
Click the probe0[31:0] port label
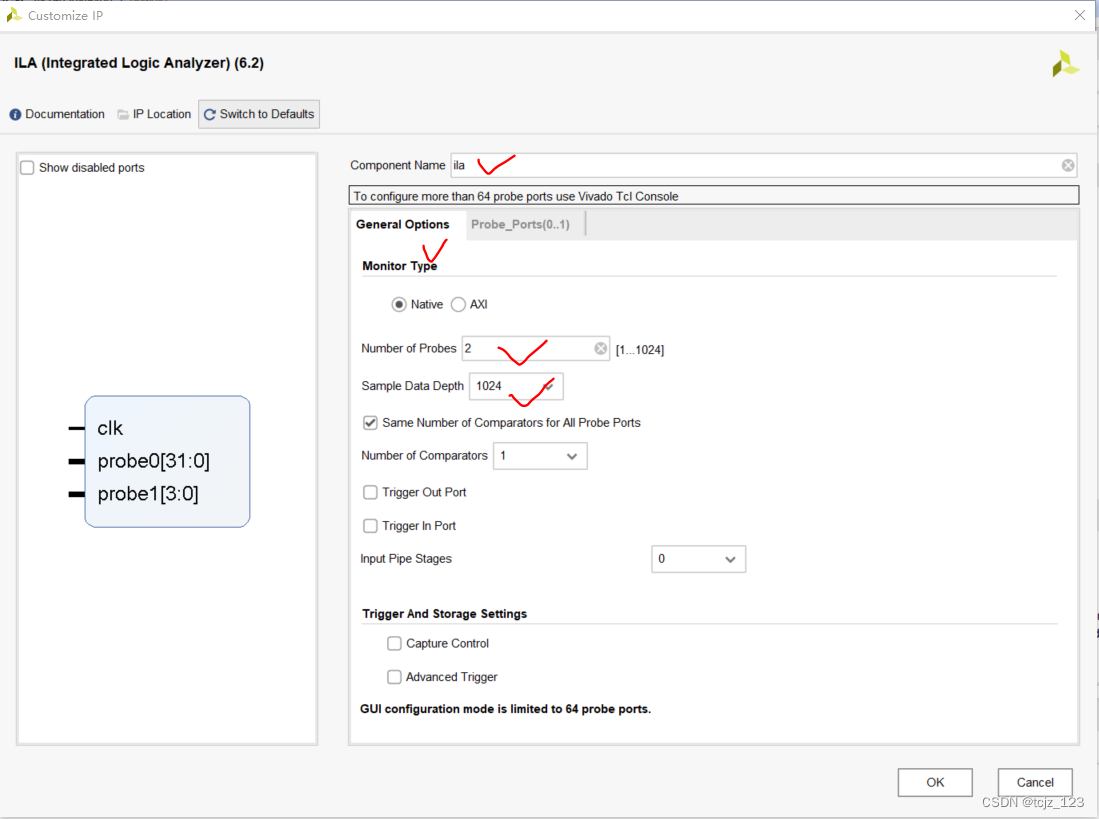pos(153,461)
